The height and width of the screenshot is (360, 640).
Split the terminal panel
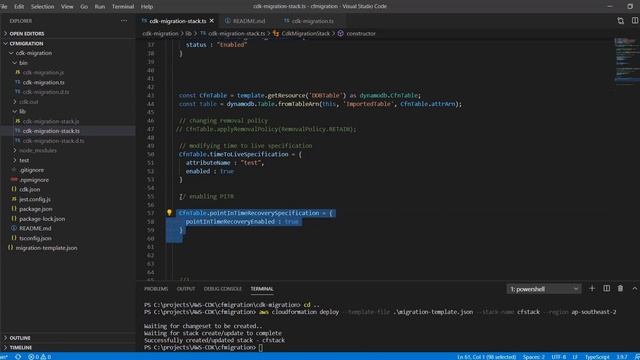coord(607,289)
